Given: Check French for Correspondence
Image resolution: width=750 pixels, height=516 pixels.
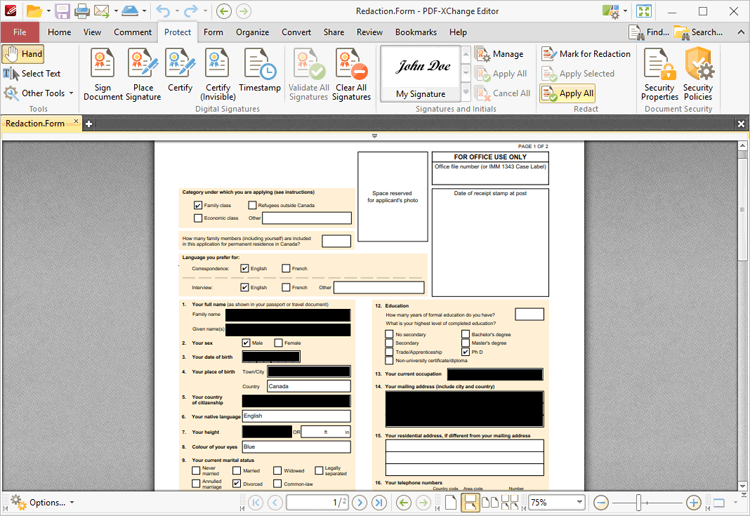Looking at the screenshot, I should coord(286,268).
